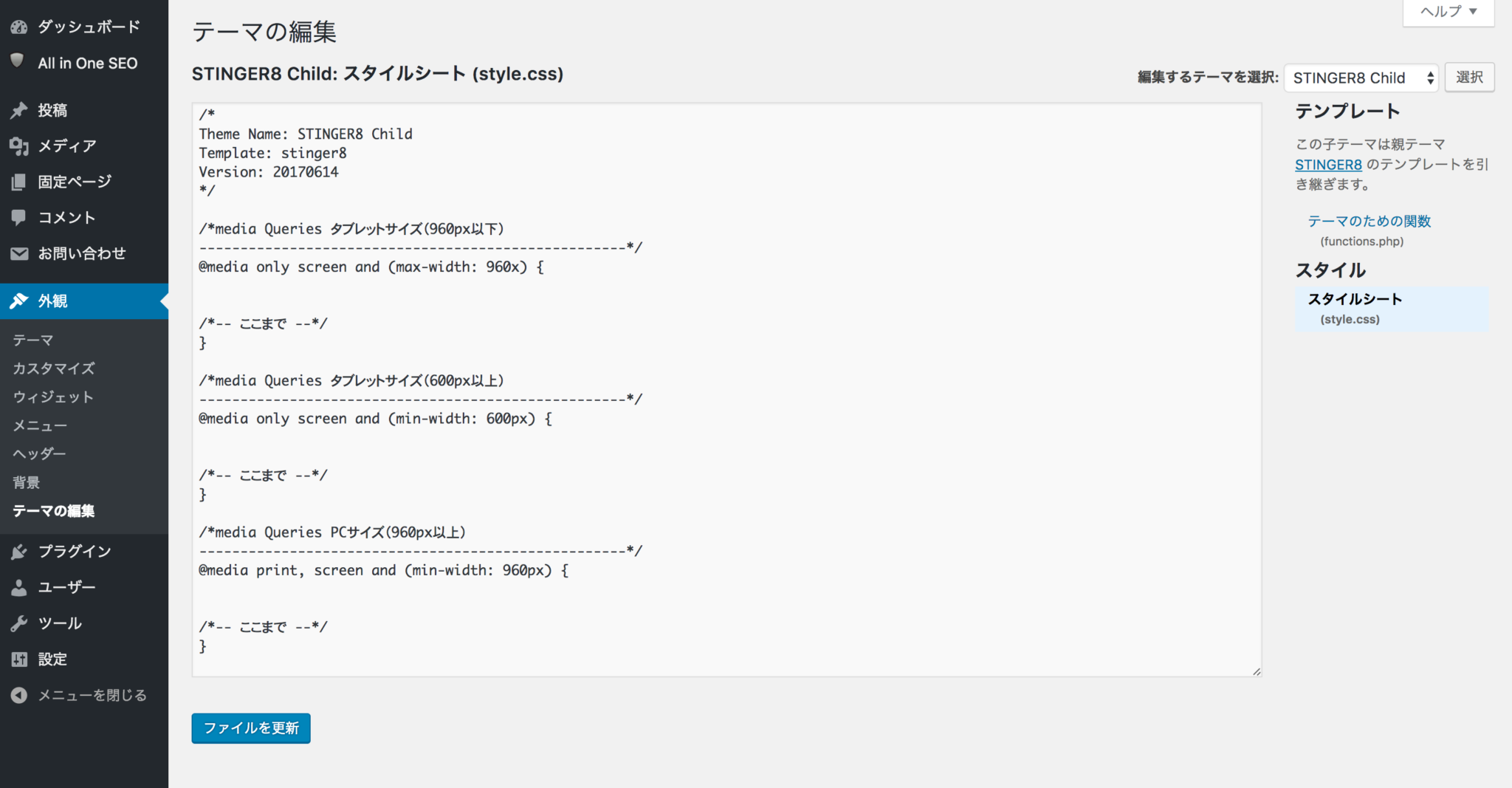1512x788 pixels.
Task: Expand the ヘルプ help panel
Action: coord(1448,12)
